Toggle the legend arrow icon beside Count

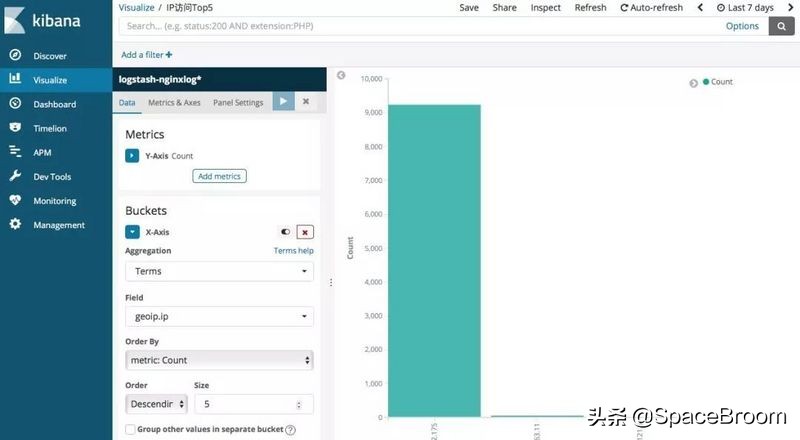coord(693,83)
